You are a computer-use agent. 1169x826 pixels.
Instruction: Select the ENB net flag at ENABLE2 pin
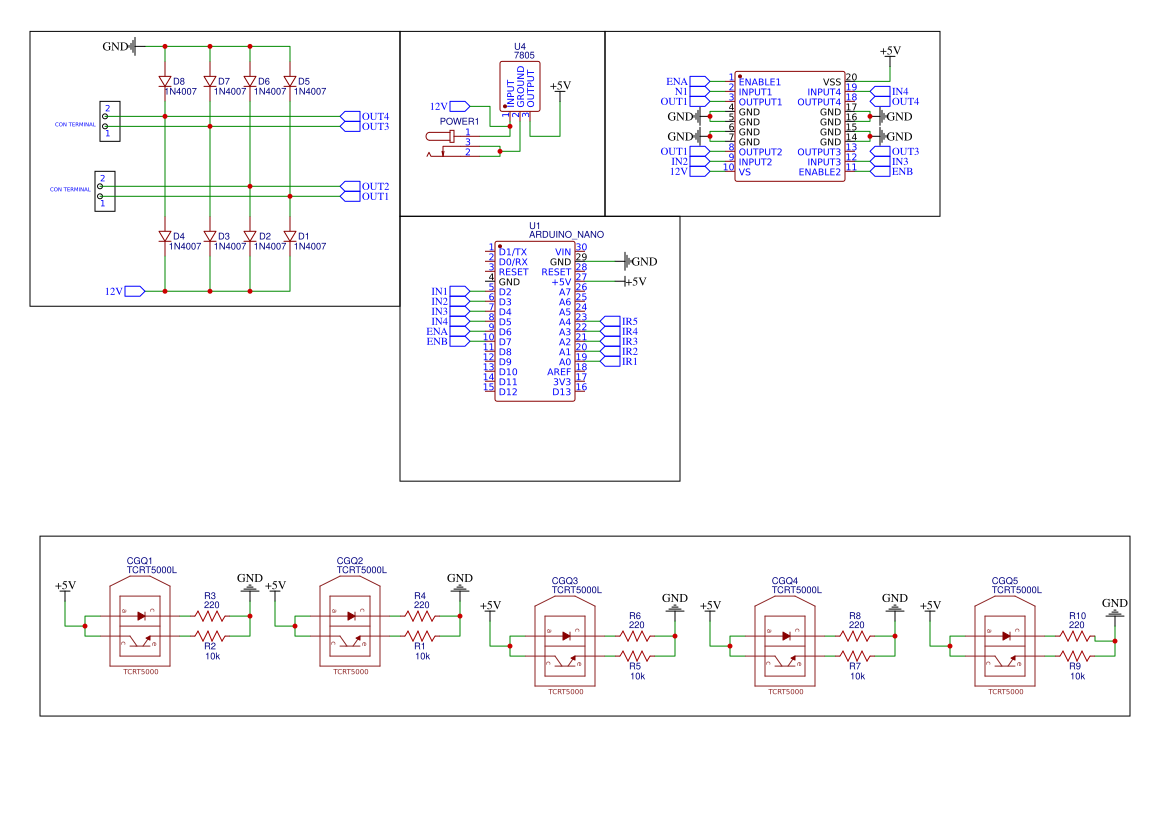pos(892,171)
